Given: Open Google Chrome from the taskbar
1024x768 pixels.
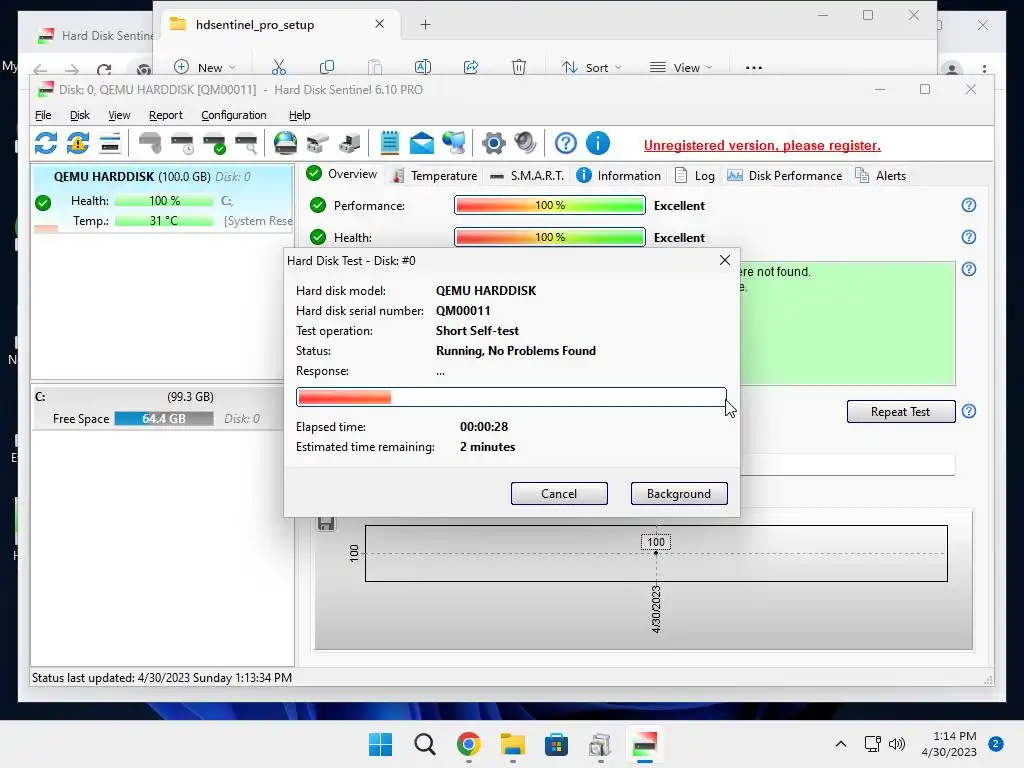Looking at the screenshot, I should 468,744.
